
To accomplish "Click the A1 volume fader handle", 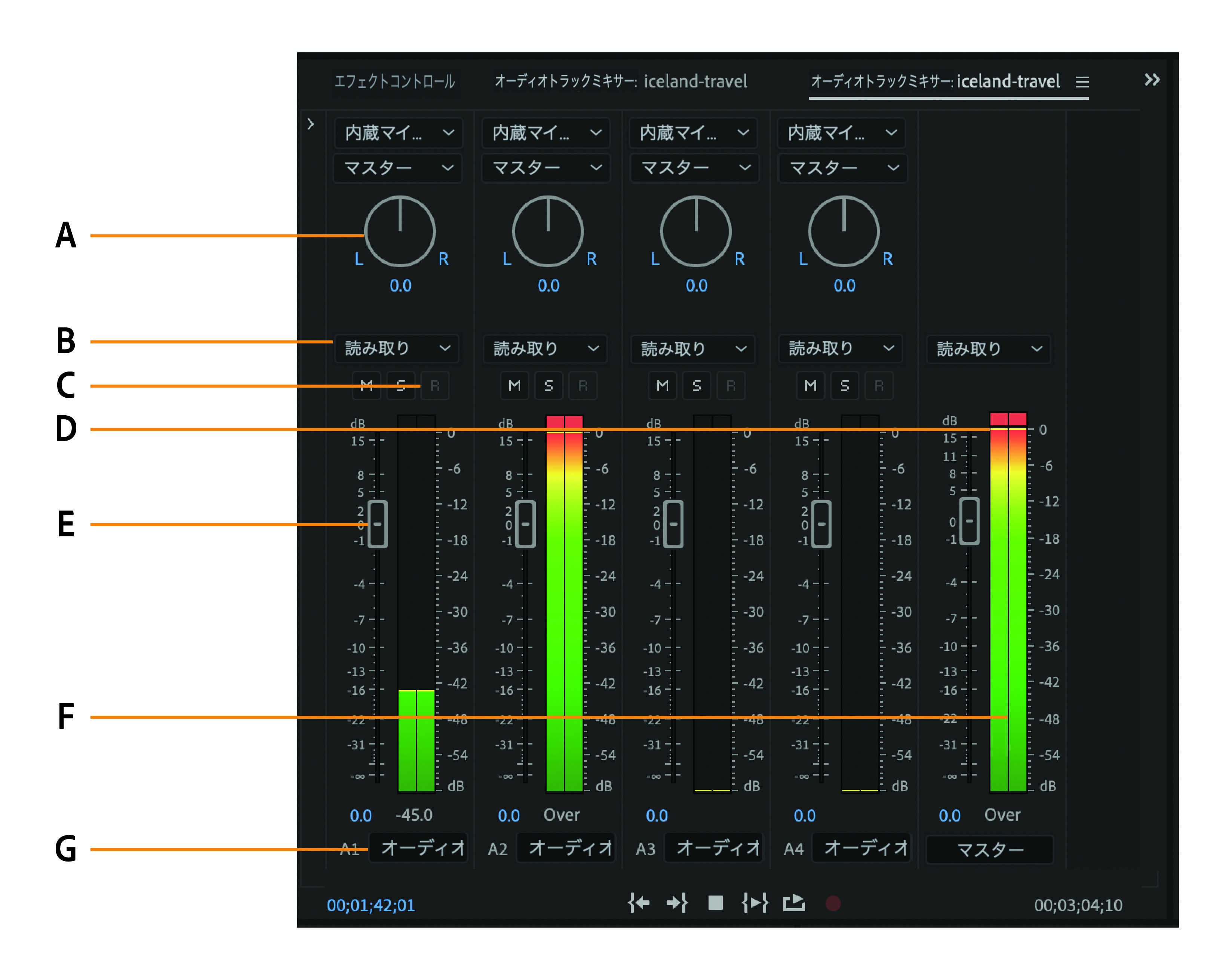I will click(x=378, y=524).
